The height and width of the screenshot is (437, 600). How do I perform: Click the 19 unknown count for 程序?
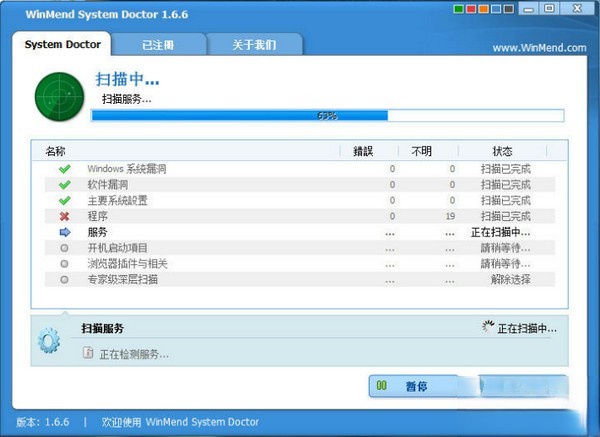pos(450,216)
